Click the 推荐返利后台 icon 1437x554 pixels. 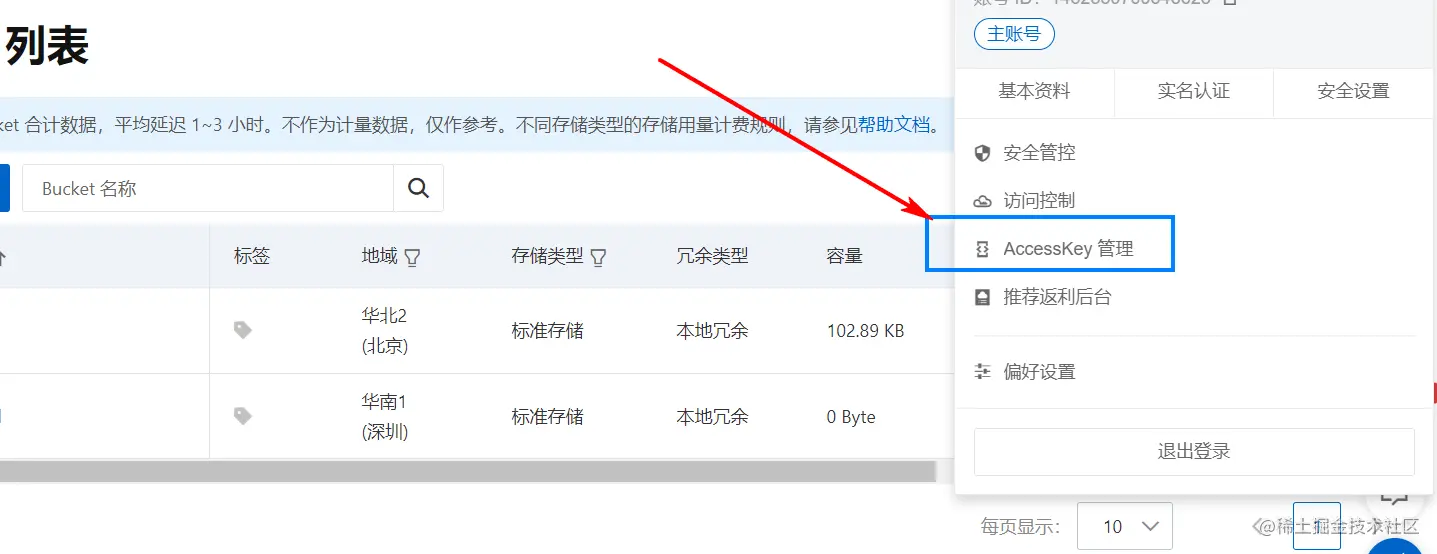click(x=982, y=297)
